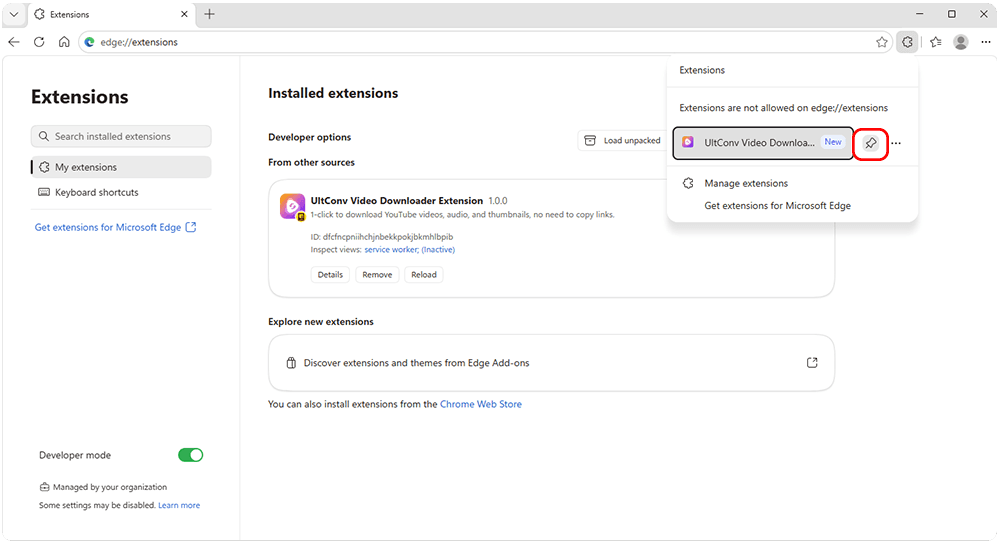Click the Load unpacked button
The height and width of the screenshot is (543, 1000).
tap(622, 140)
